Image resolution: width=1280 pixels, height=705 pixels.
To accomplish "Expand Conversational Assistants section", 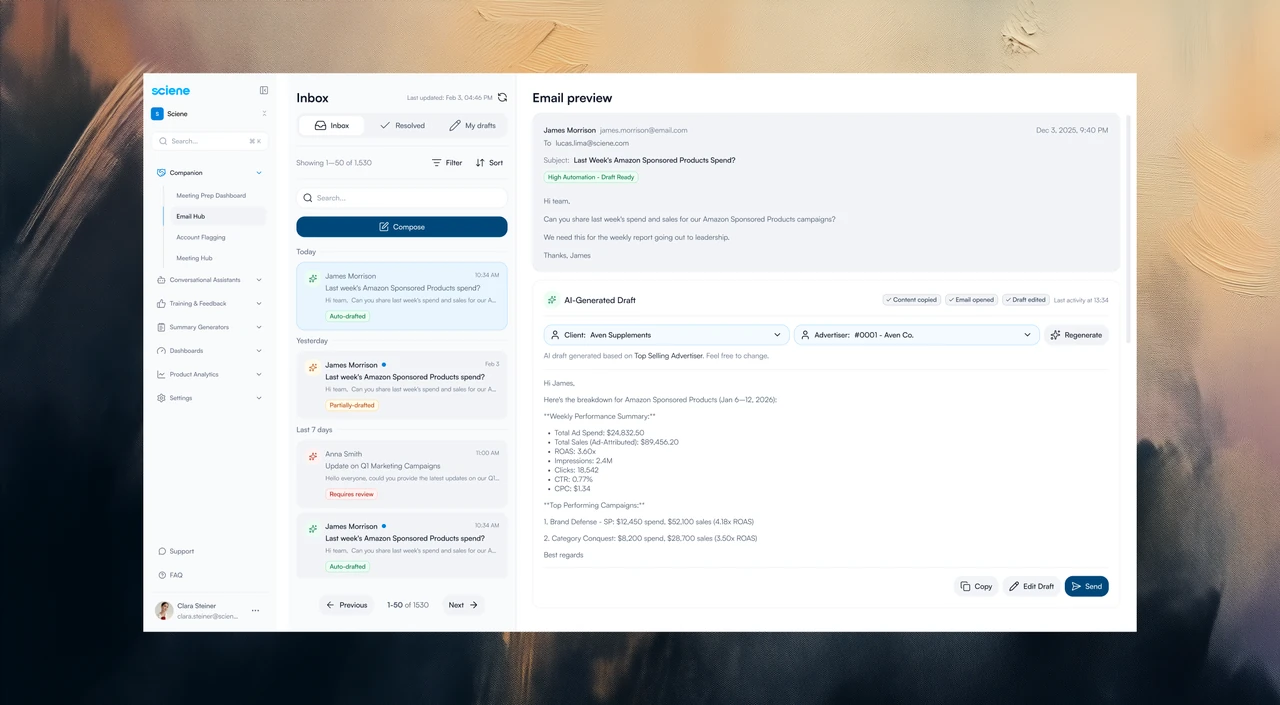I will click(x=209, y=280).
